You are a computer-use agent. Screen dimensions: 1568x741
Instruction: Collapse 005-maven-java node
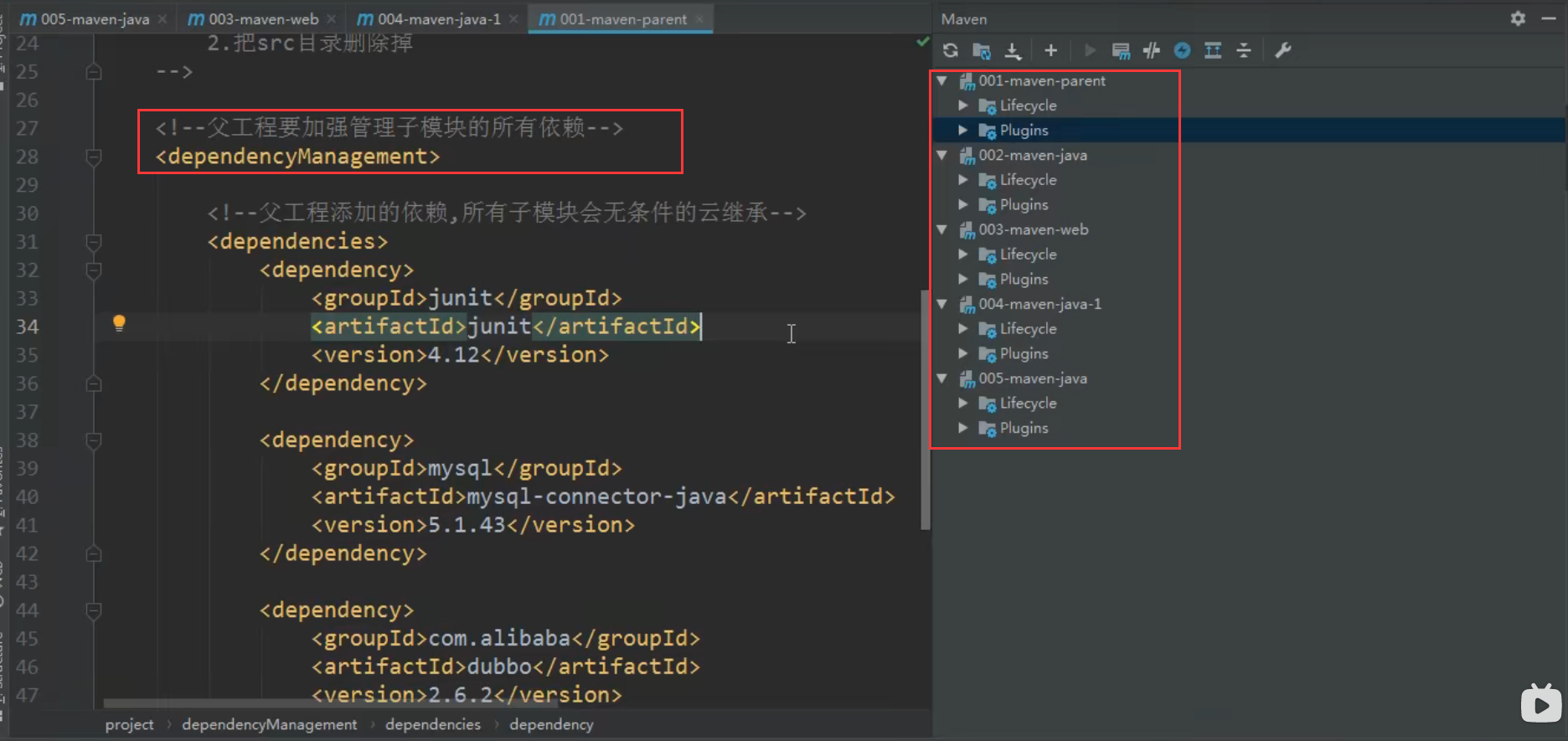tap(942, 378)
